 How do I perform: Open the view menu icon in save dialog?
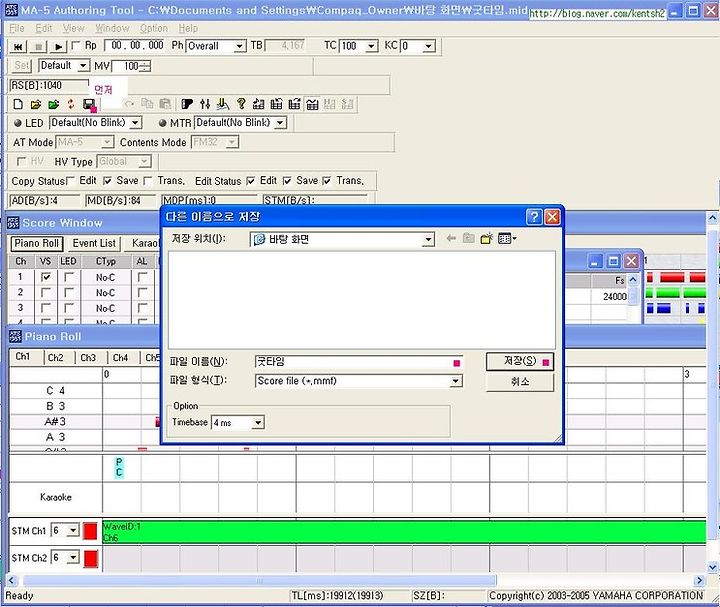point(507,238)
